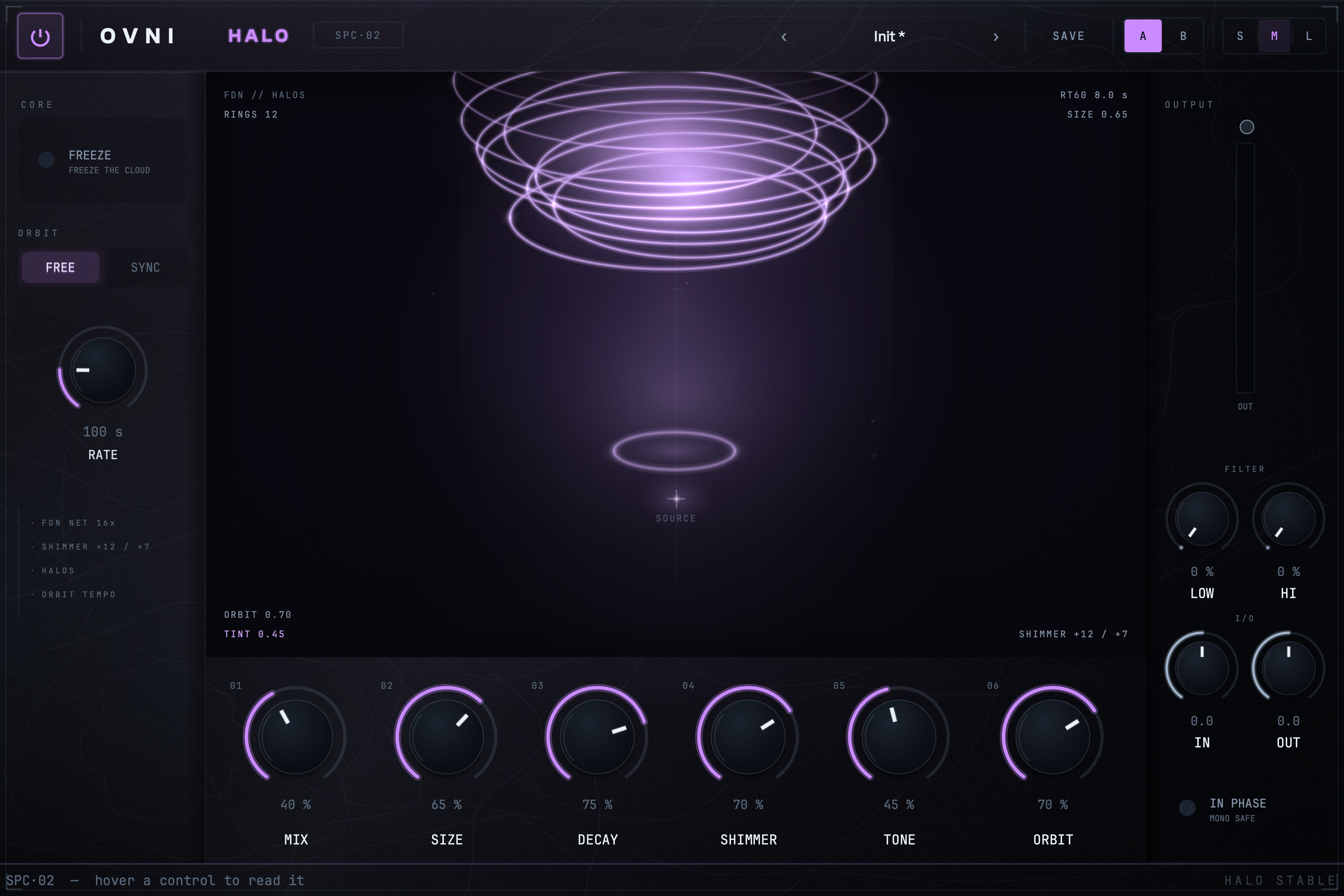Click the 40 % mix value

point(295,805)
